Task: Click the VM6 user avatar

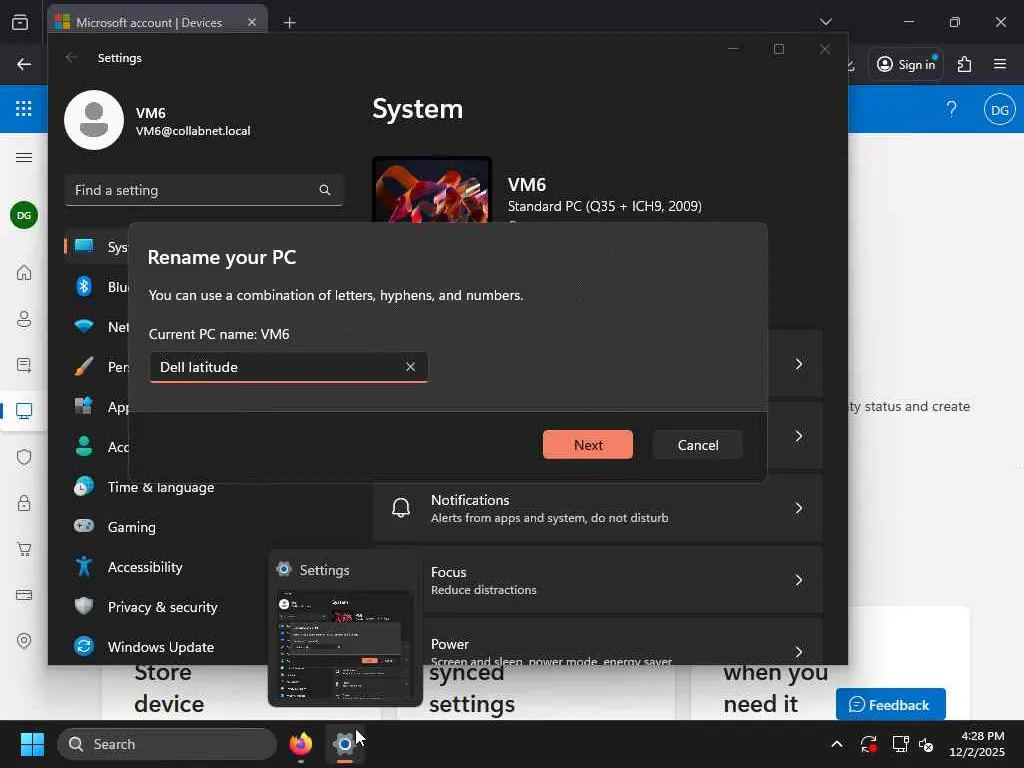Action: click(x=93, y=120)
